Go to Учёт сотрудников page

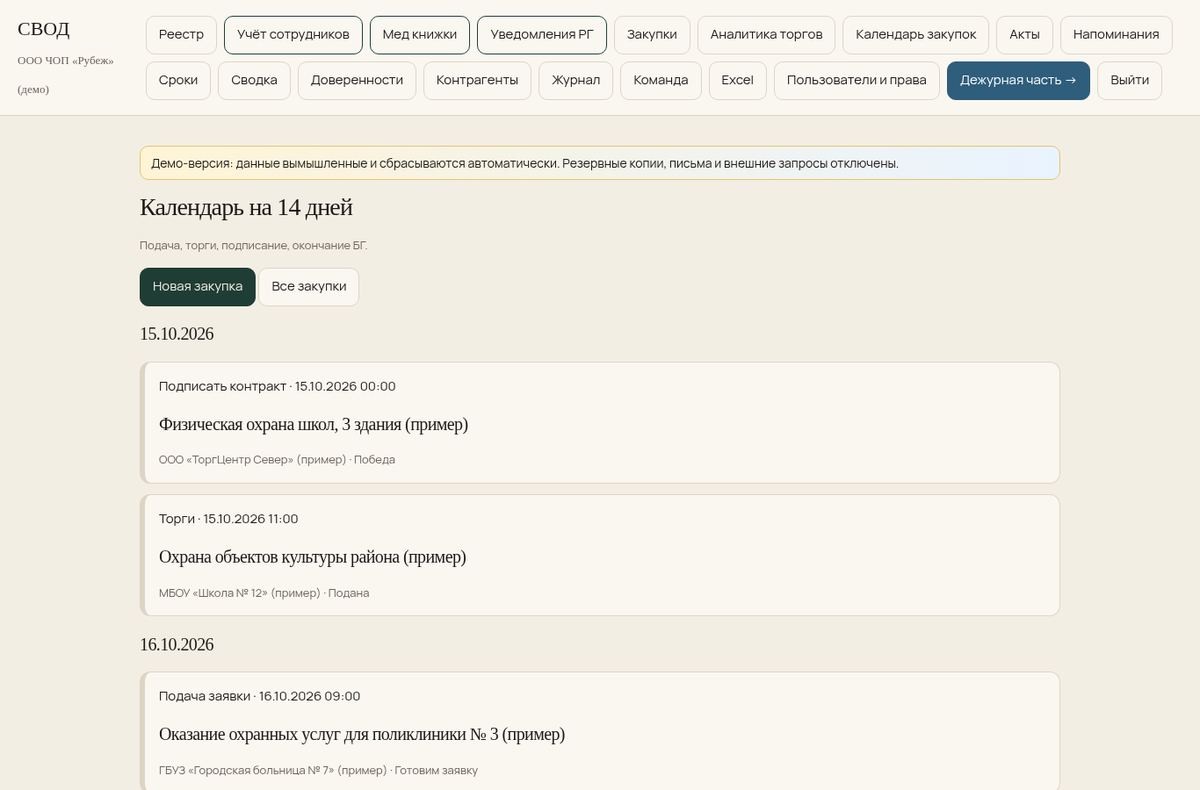(x=293, y=35)
